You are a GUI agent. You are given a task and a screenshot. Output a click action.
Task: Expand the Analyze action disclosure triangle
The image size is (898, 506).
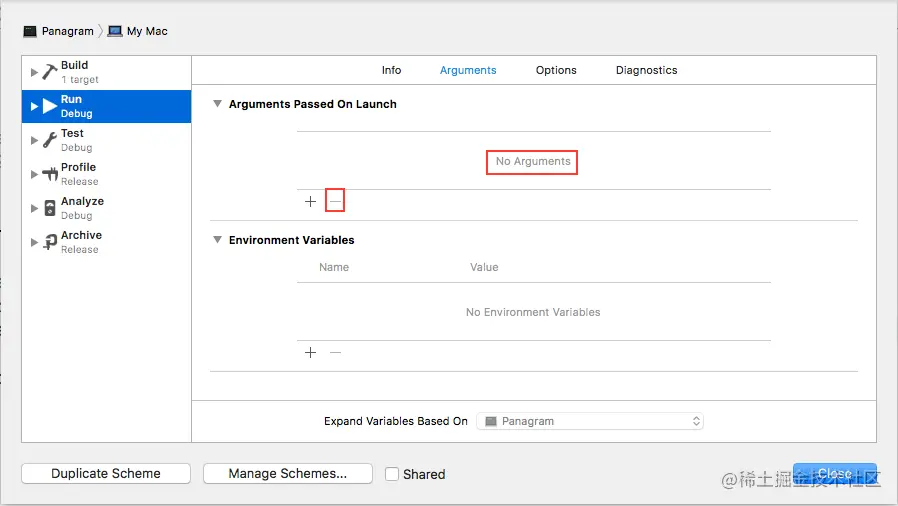[34, 208]
